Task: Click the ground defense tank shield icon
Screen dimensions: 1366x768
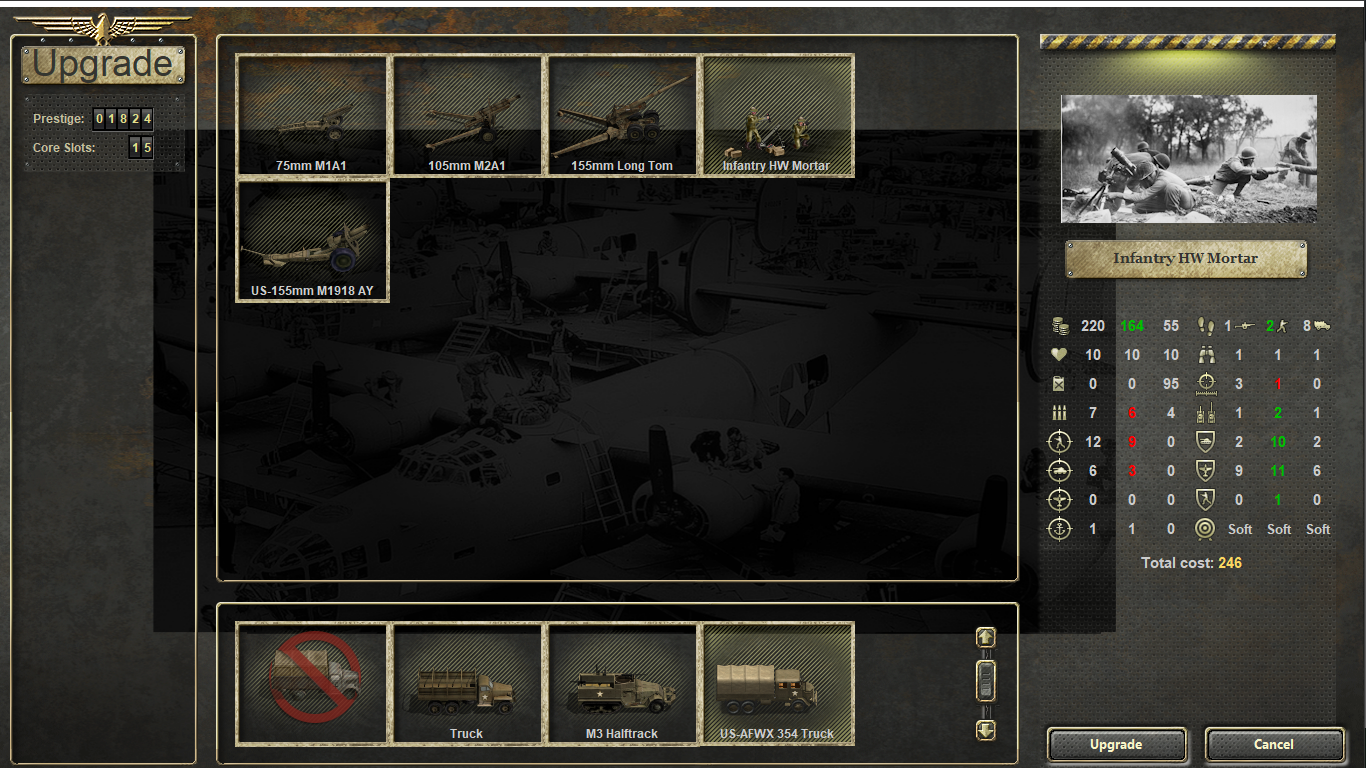Action: click(x=1206, y=442)
